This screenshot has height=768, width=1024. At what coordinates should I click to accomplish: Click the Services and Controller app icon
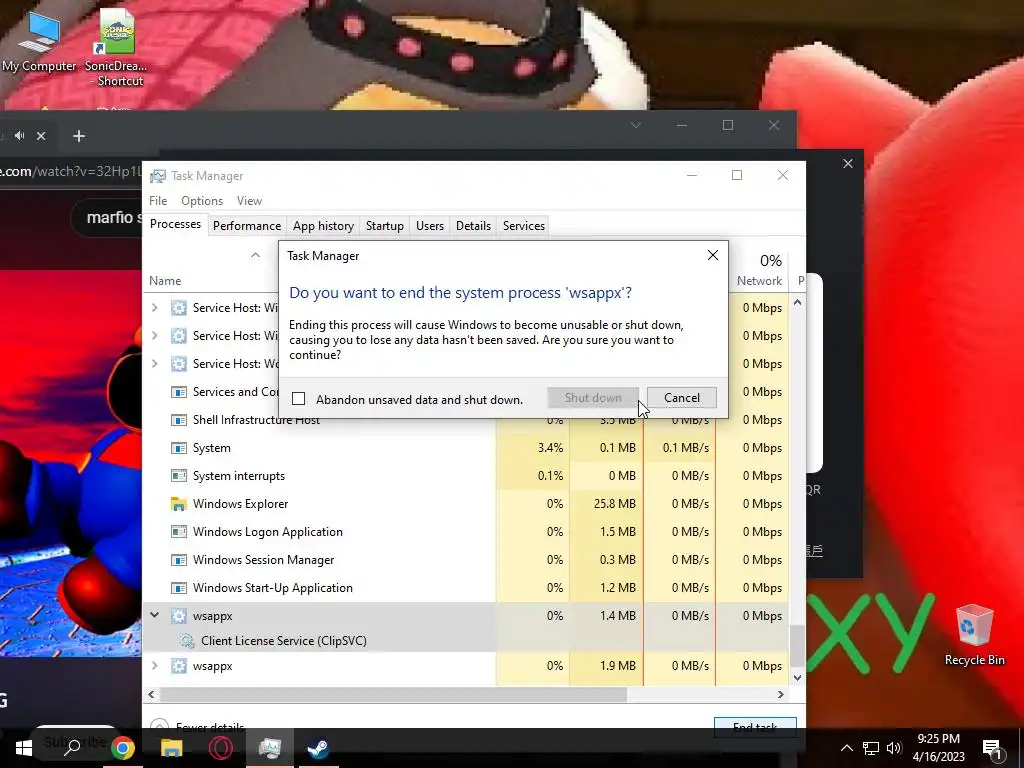coord(178,392)
